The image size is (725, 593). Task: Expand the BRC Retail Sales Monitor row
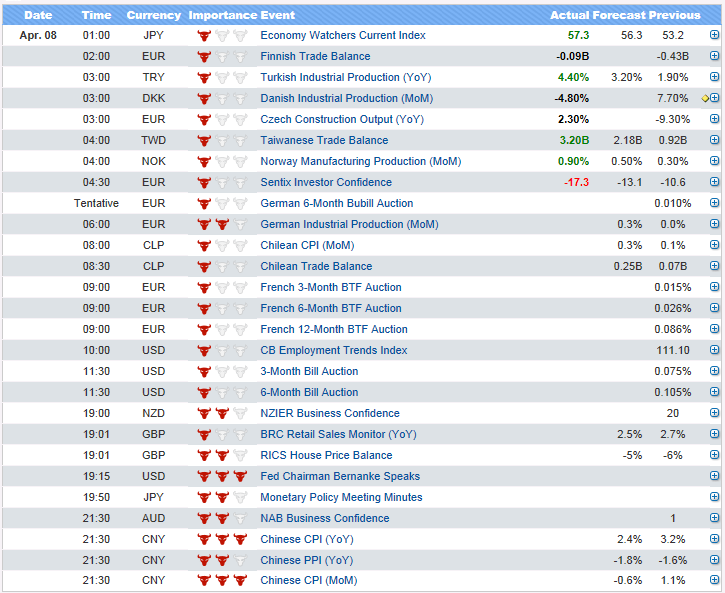coord(714,434)
